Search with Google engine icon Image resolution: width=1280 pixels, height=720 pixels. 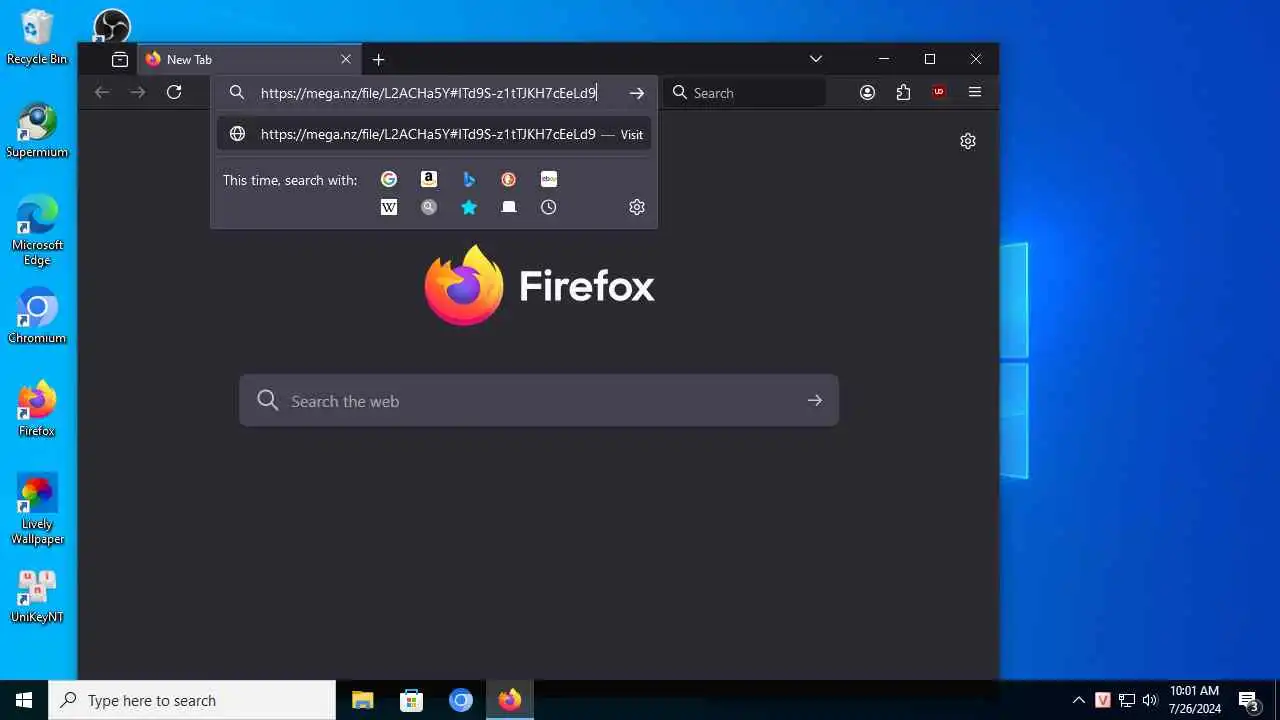pyautogui.click(x=389, y=179)
